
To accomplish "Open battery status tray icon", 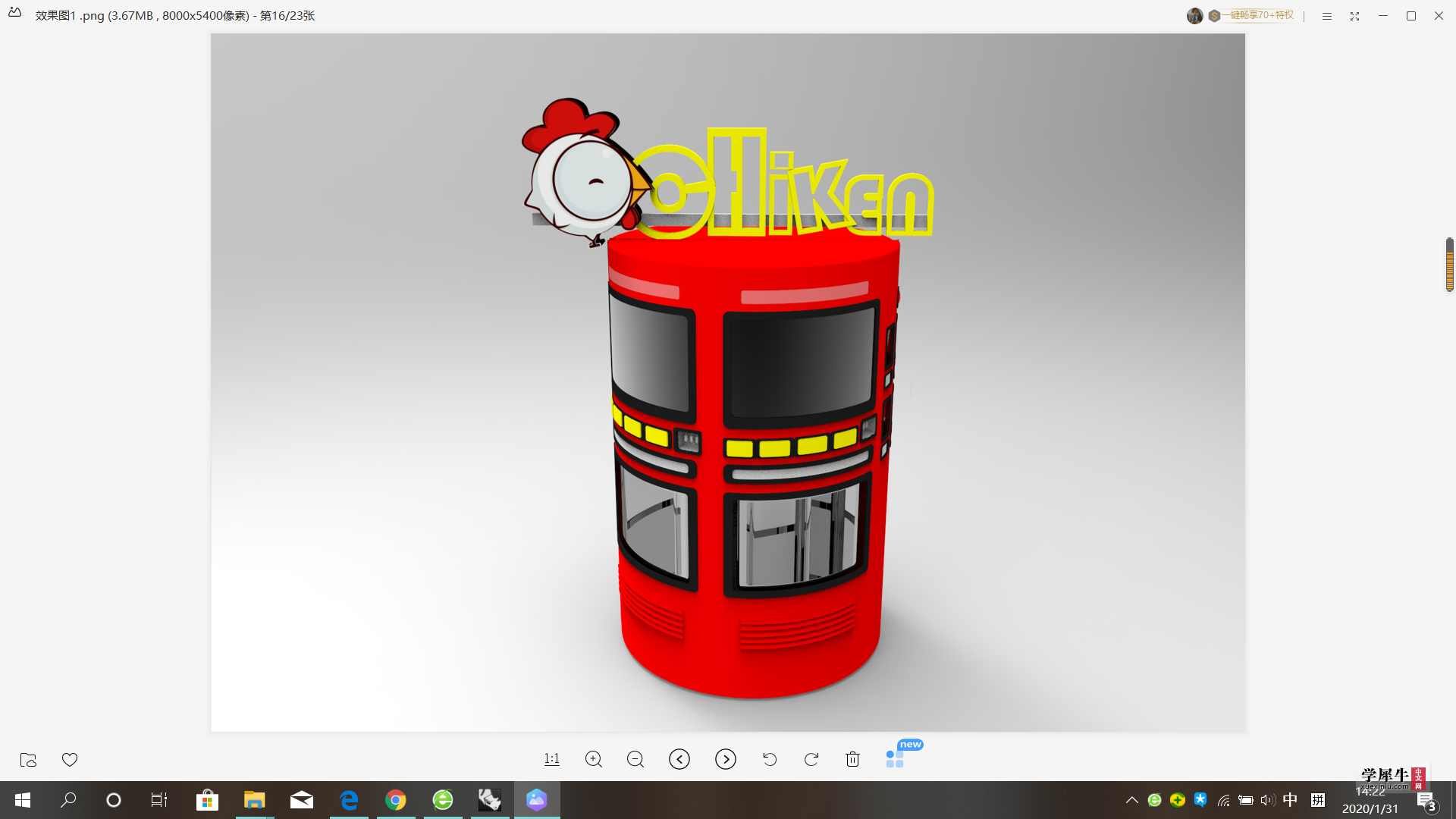I will [x=1245, y=800].
